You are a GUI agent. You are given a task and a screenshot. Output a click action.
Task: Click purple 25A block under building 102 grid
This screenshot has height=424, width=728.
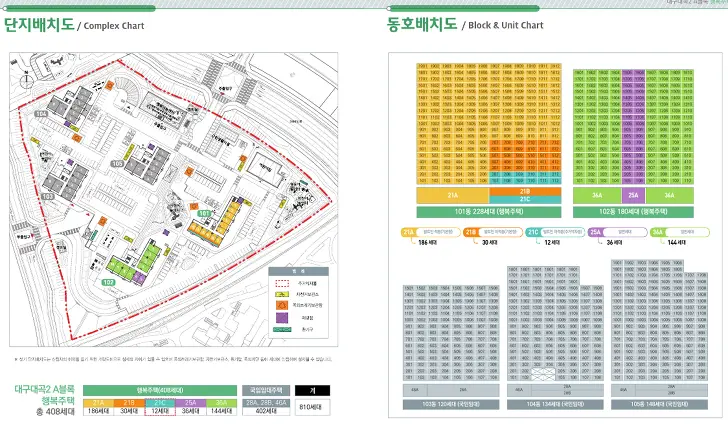coord(633,196)
